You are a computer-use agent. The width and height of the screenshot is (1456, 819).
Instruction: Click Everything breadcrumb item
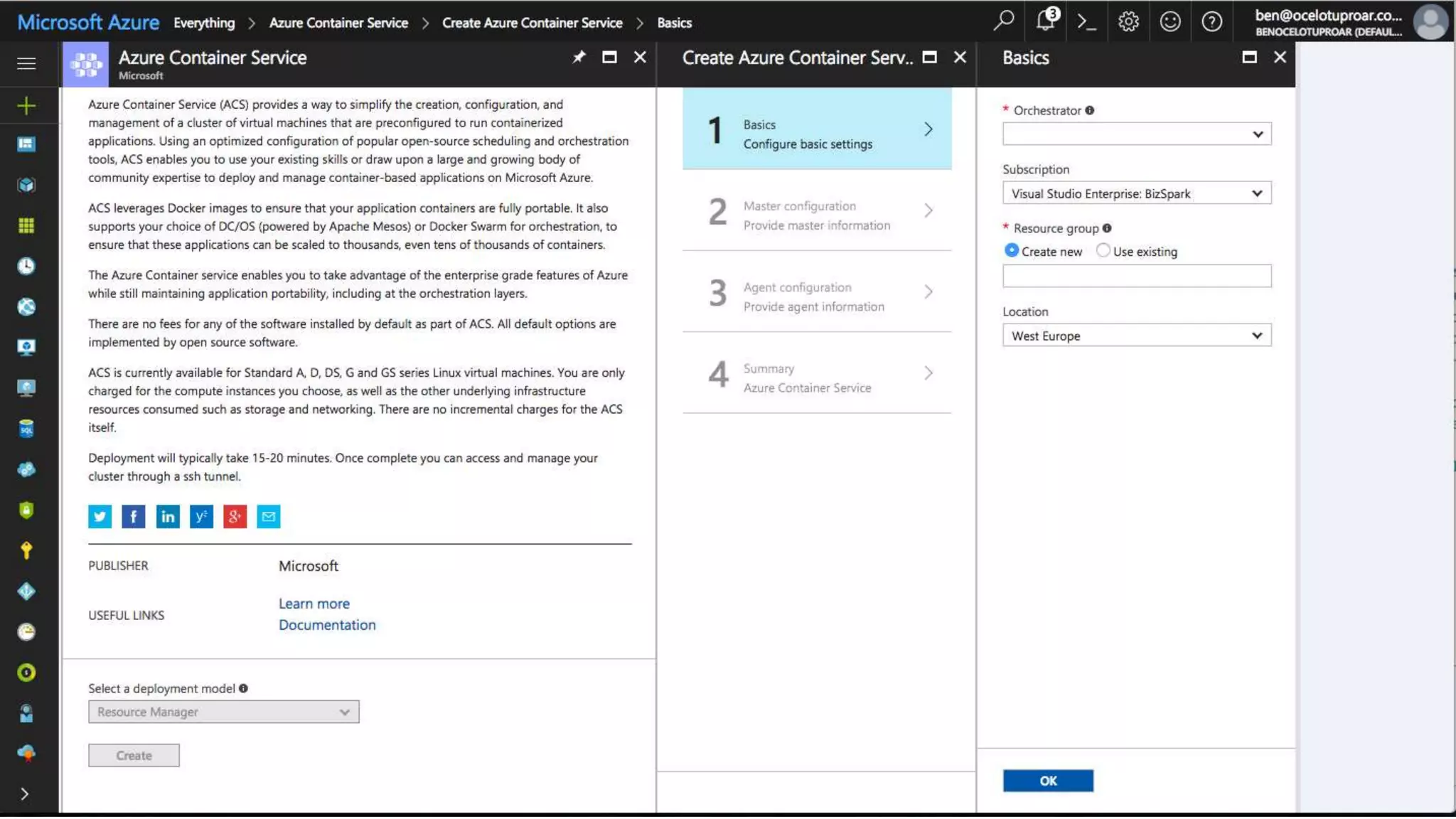pos(204,23)
